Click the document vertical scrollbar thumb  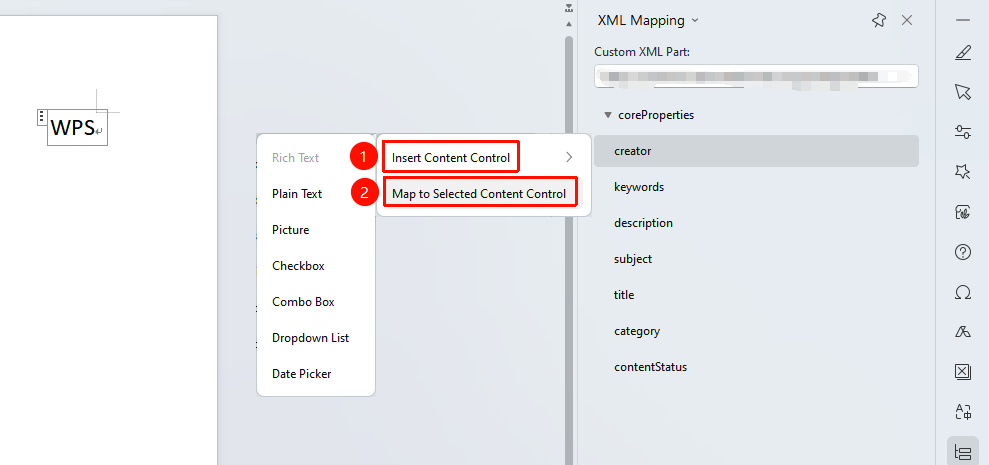pos(569,250)
